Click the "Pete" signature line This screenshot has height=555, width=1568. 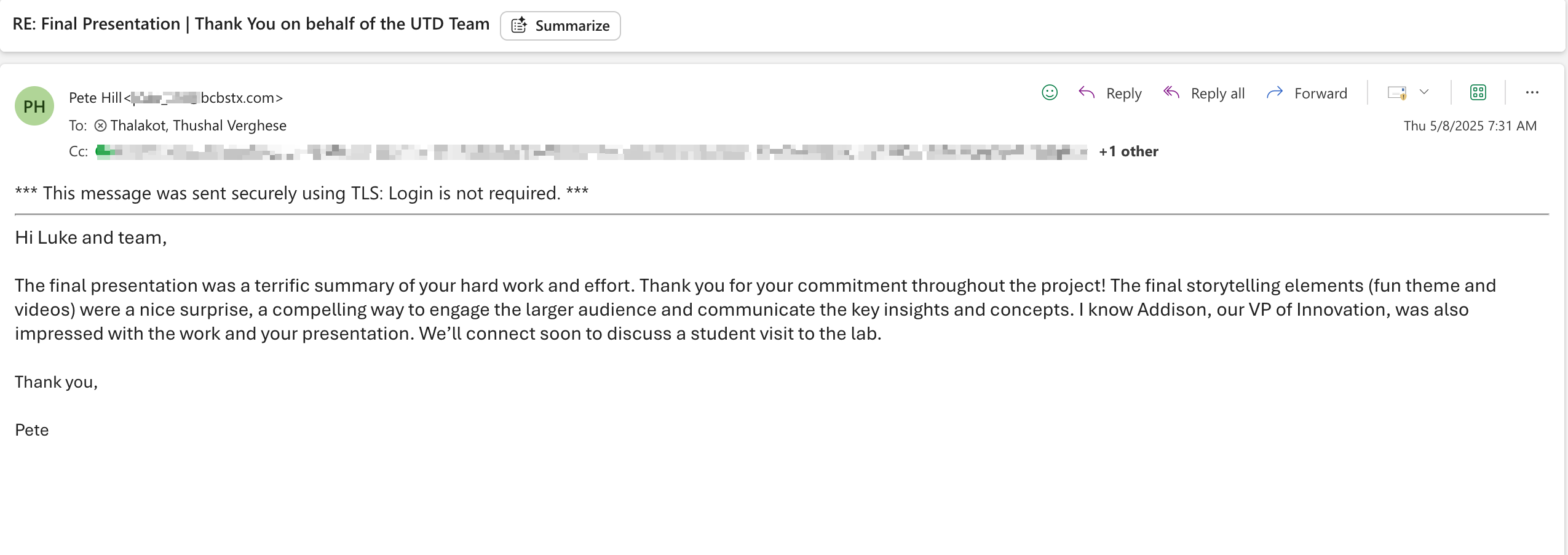tap(32, 430)
